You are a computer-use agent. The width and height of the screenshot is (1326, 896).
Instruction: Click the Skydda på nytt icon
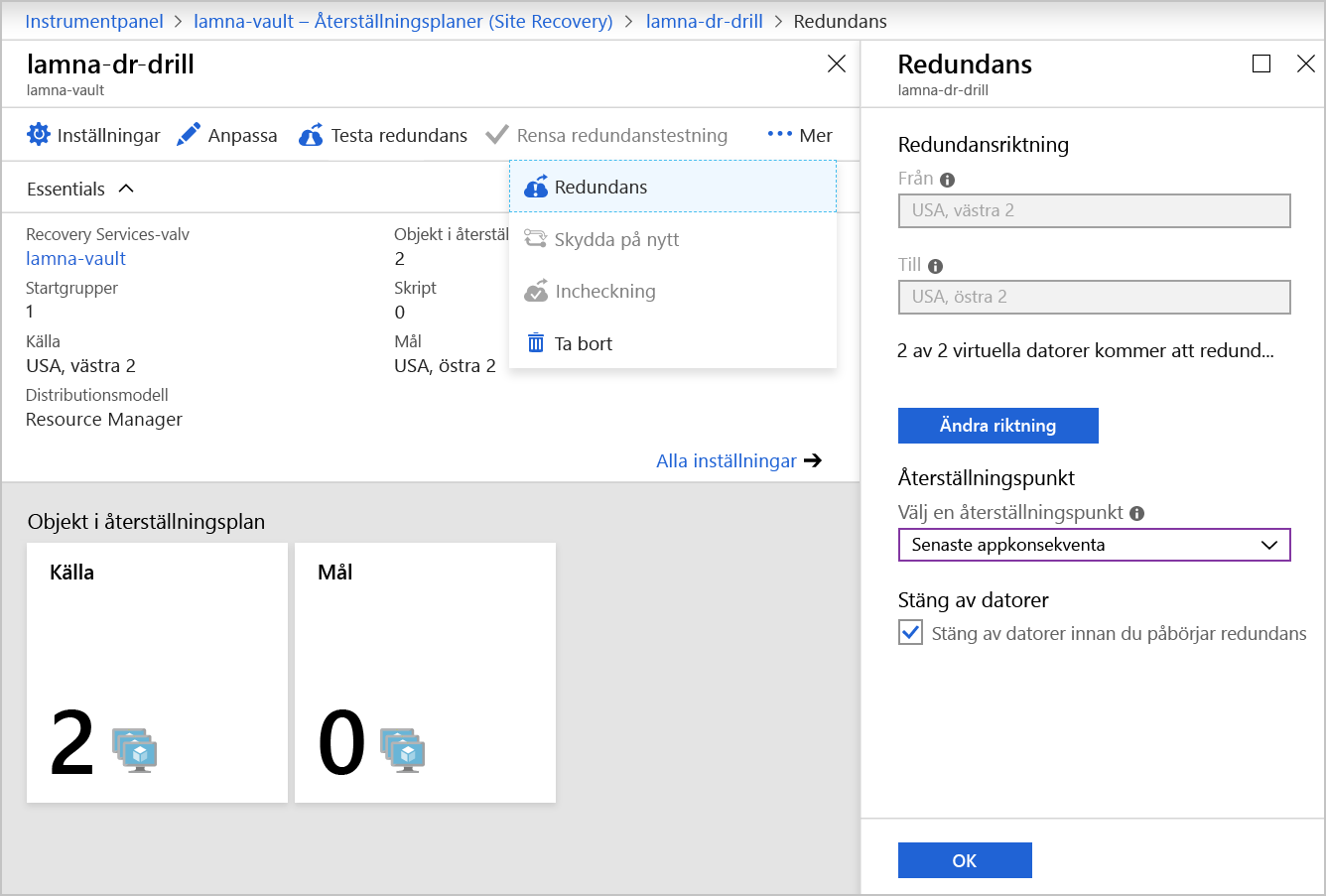pos(536,239)
